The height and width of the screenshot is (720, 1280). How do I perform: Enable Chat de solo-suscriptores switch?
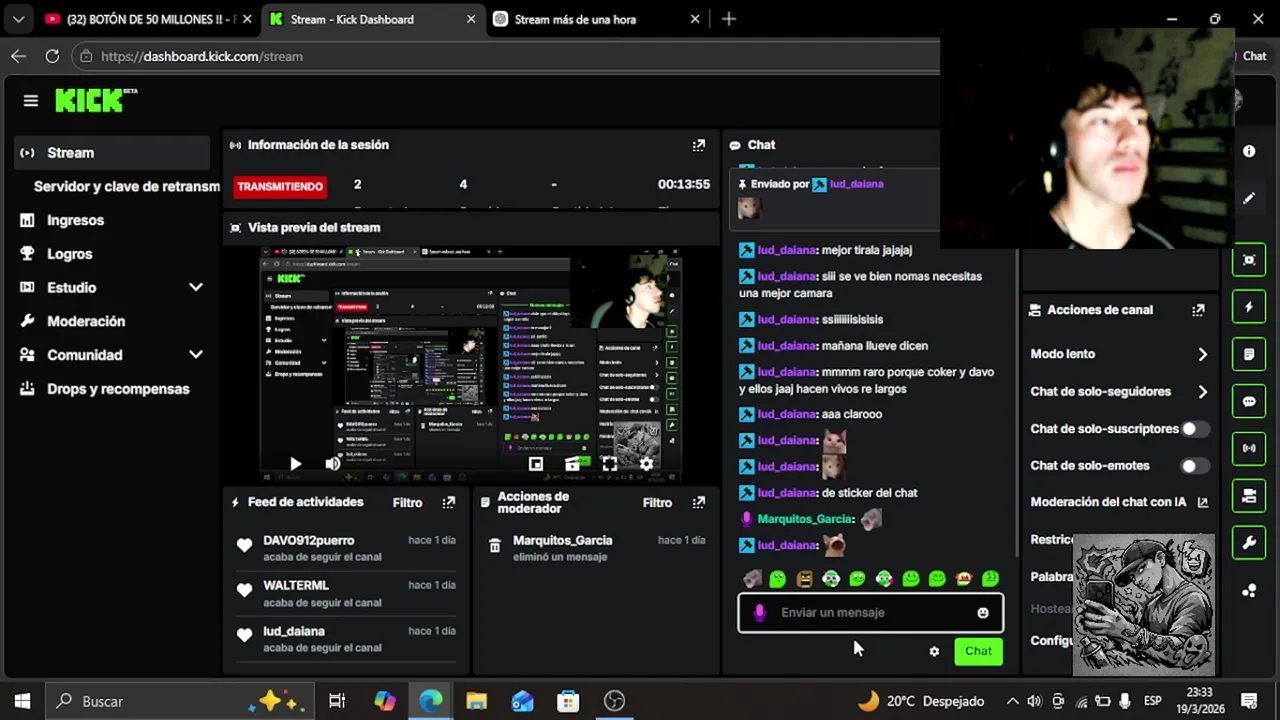coord(1194,429)
